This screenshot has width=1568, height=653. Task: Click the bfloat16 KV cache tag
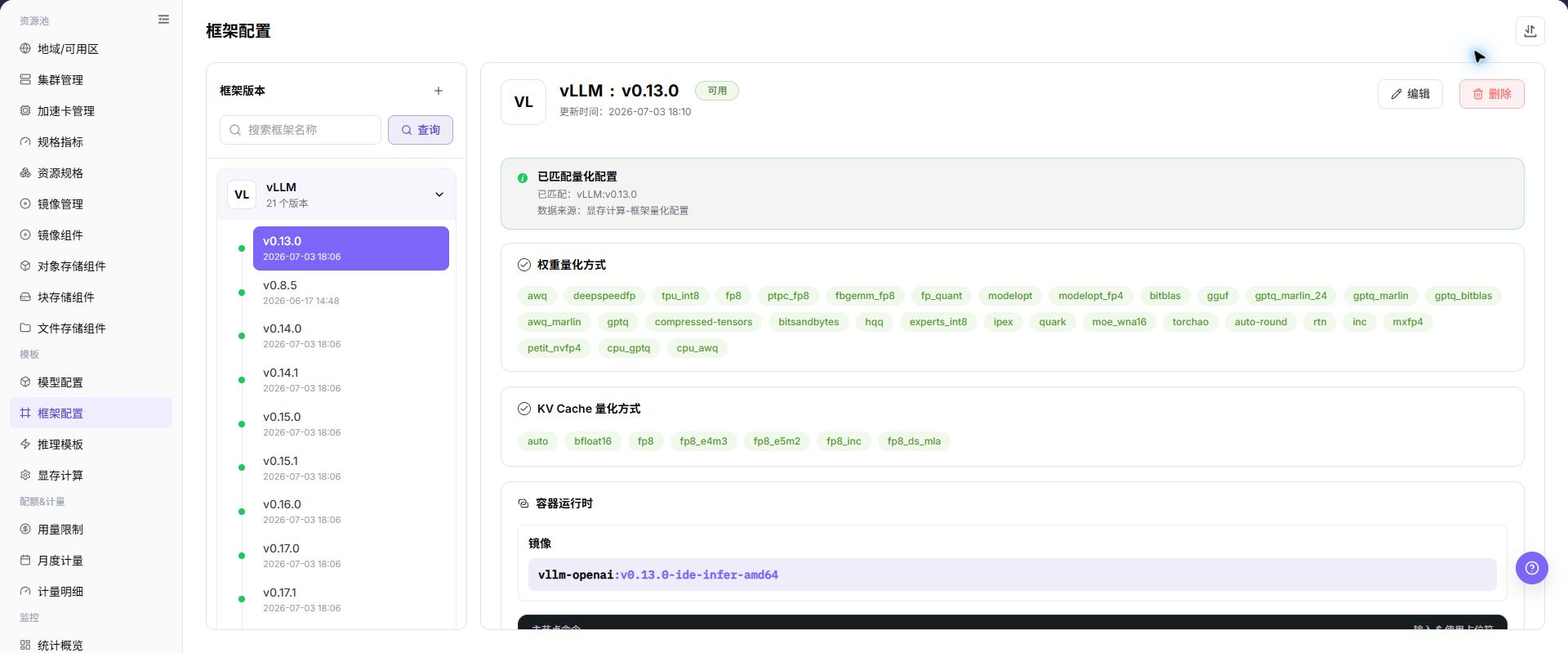click(593, 441)
